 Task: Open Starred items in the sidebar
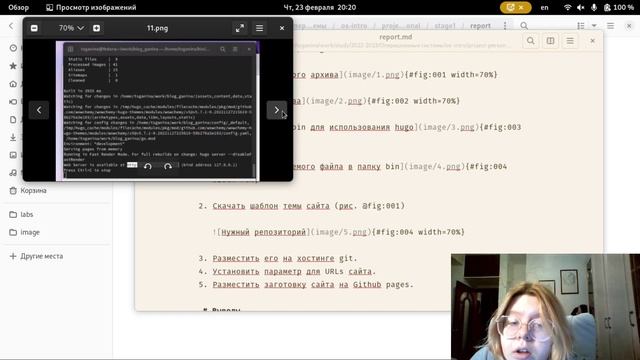13,66
